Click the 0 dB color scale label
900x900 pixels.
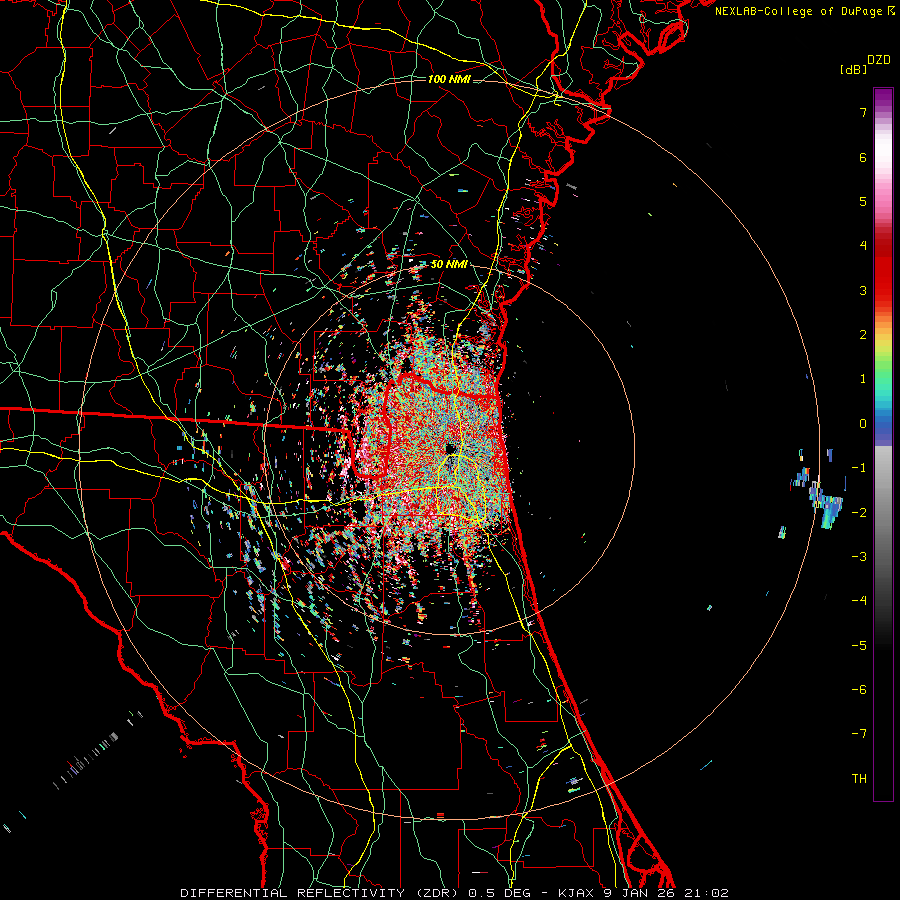click(x=863, y=424)
